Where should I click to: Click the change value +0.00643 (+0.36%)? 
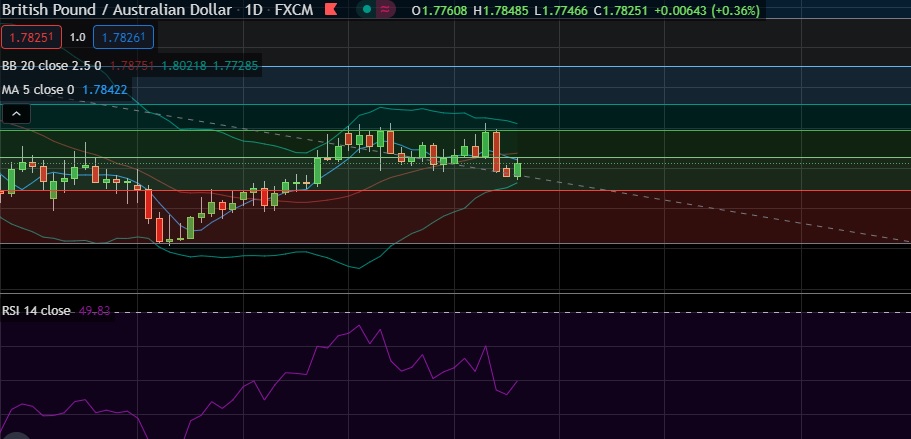pyautogui.click(x=706, y=10)
